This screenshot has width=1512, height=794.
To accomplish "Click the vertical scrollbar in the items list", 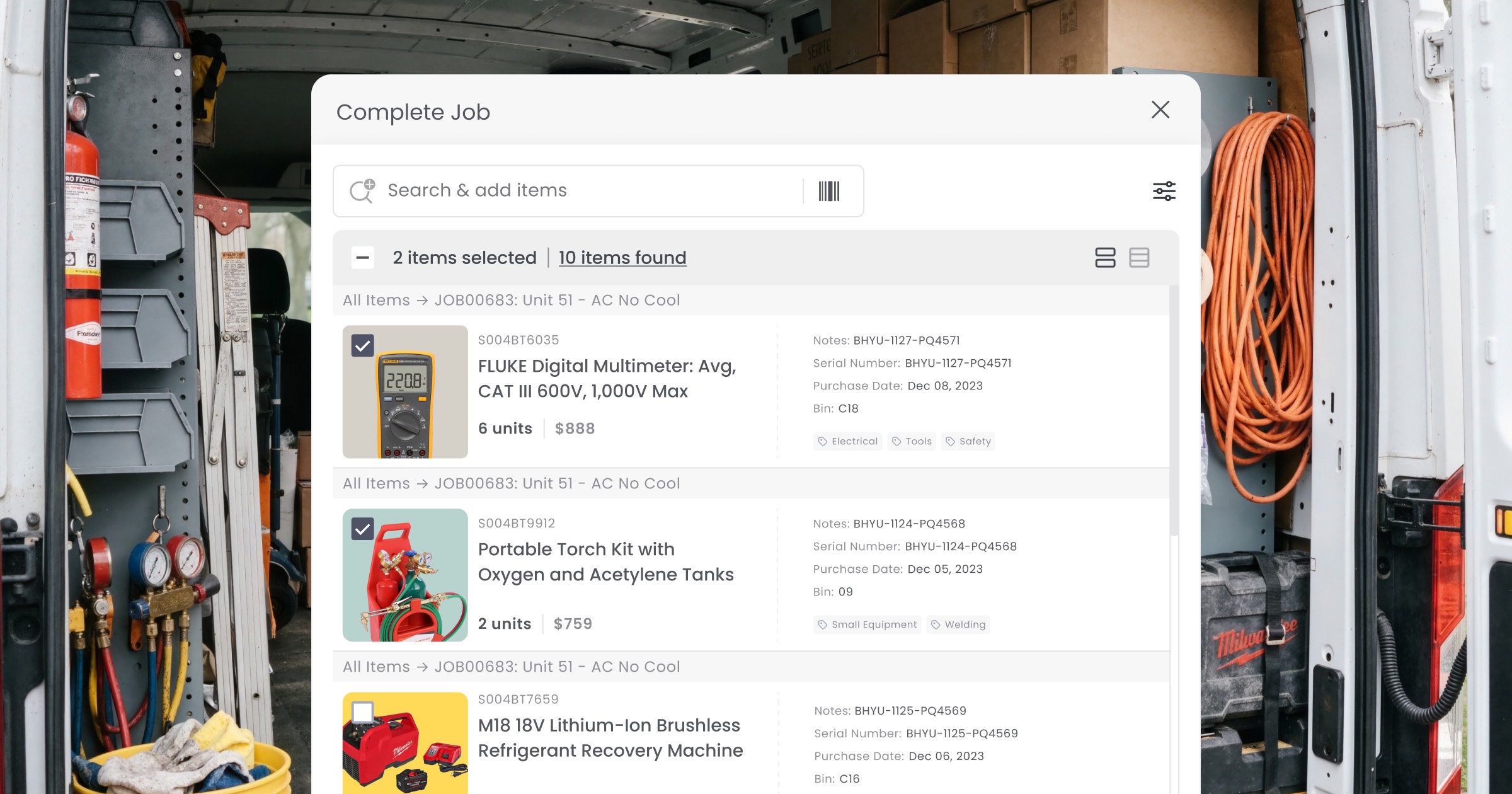I will (1174, 410).
